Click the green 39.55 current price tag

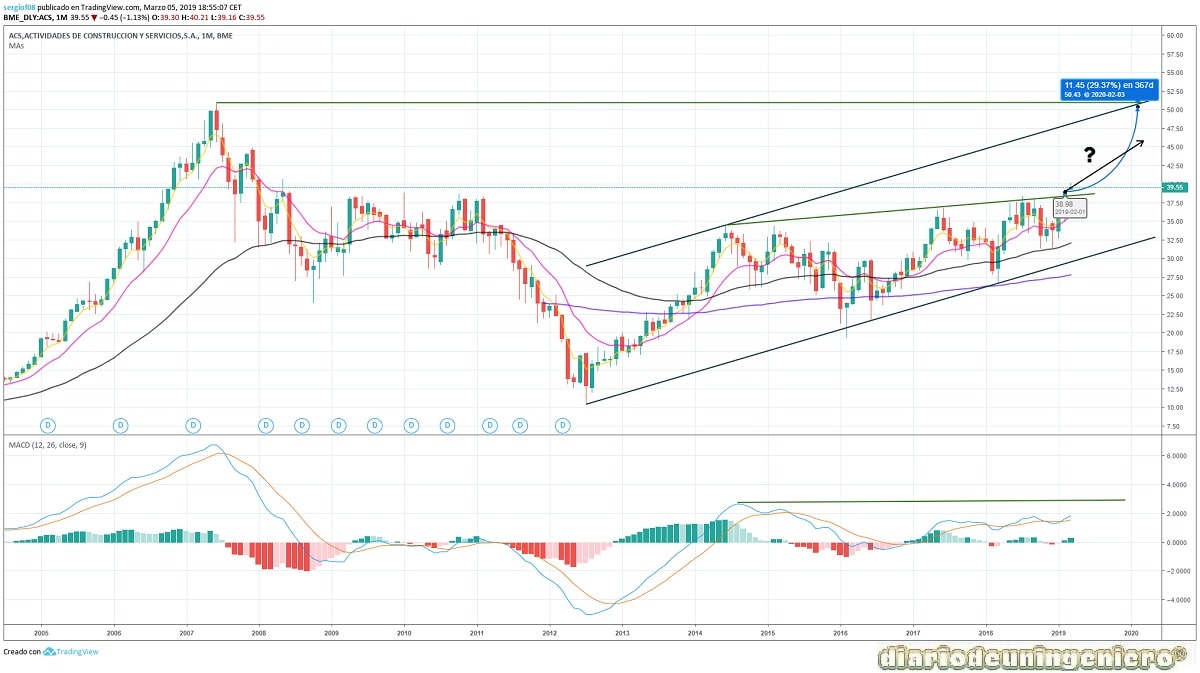tap(1174, 187)
